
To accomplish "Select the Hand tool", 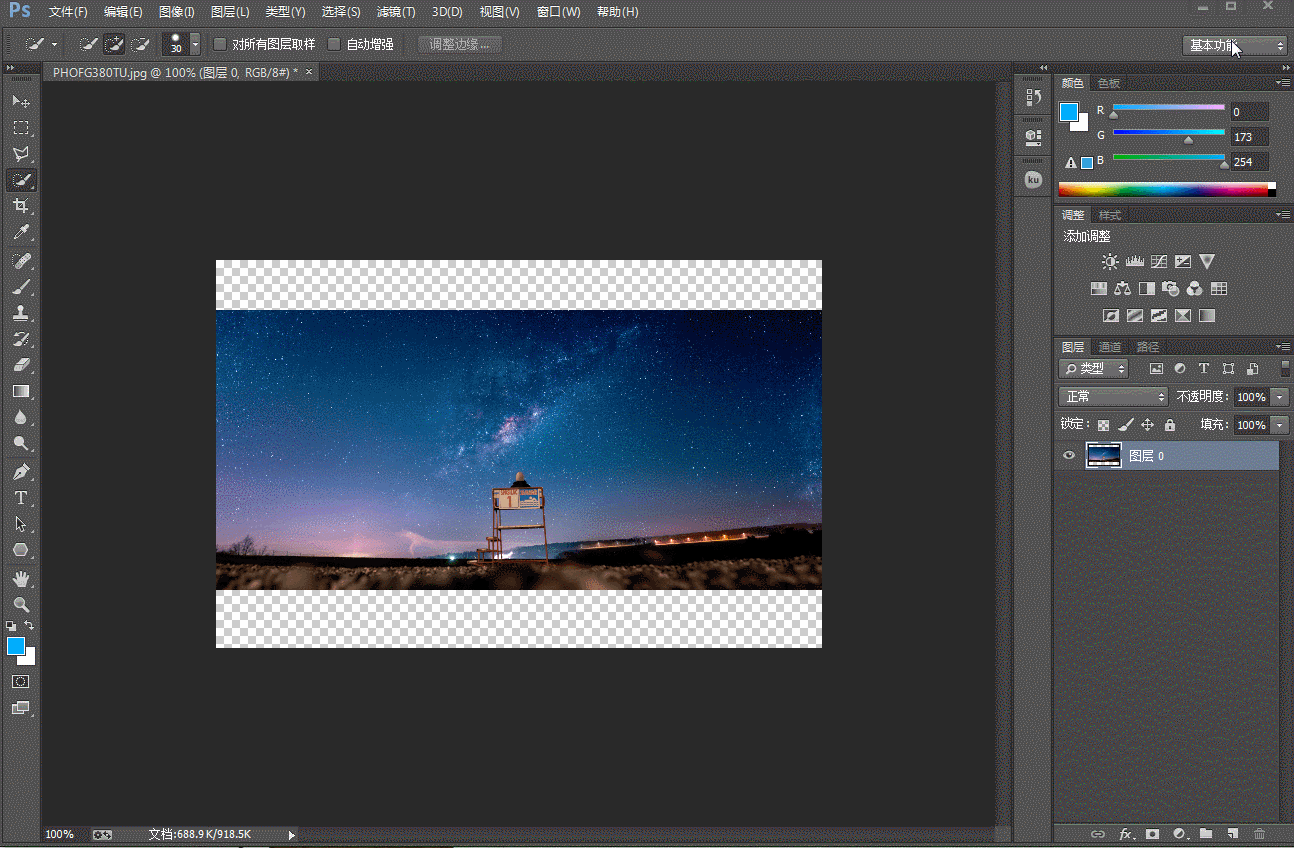I will click(x=20, y=579).
